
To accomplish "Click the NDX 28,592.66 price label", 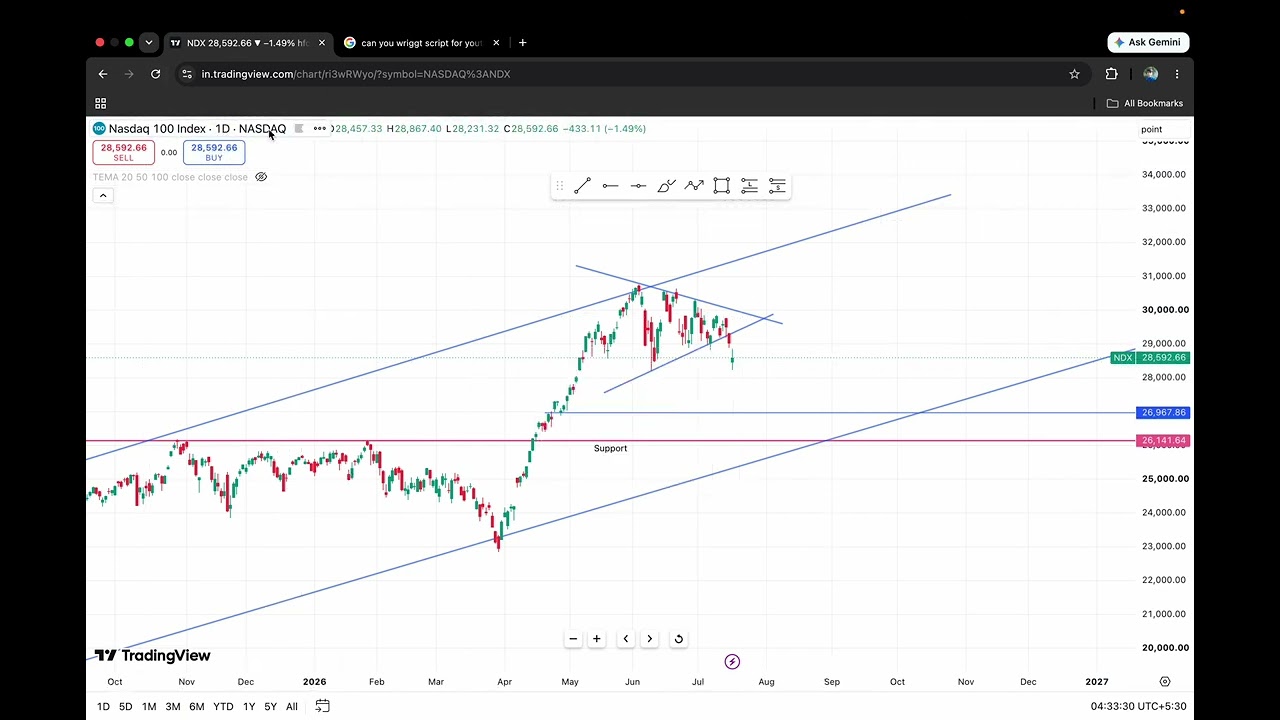I will click(1150, 358).
